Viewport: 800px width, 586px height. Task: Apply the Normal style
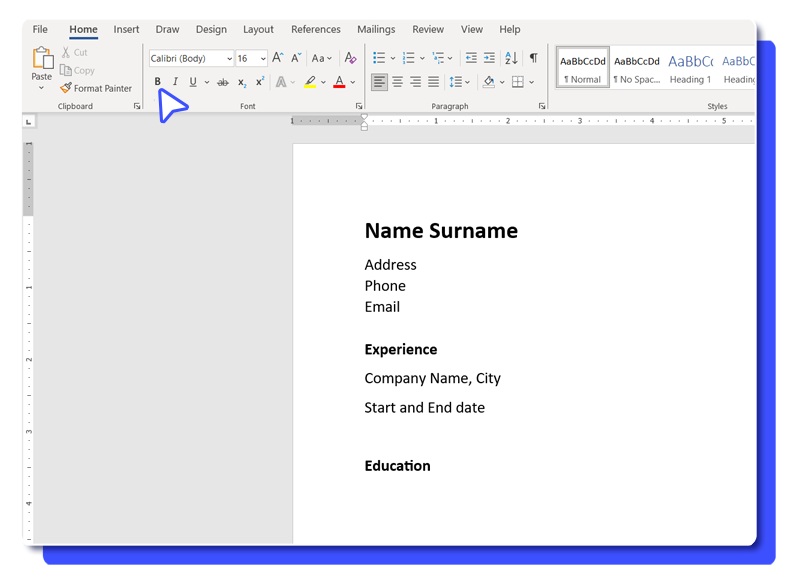tap(583, 68)
